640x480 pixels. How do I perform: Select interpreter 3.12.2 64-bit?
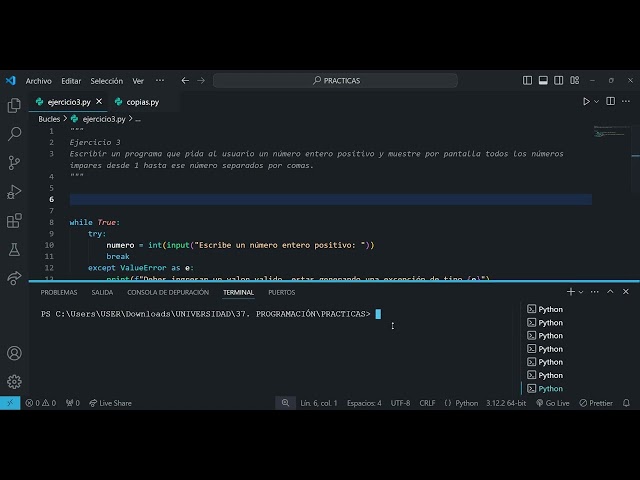click(506, 403)
